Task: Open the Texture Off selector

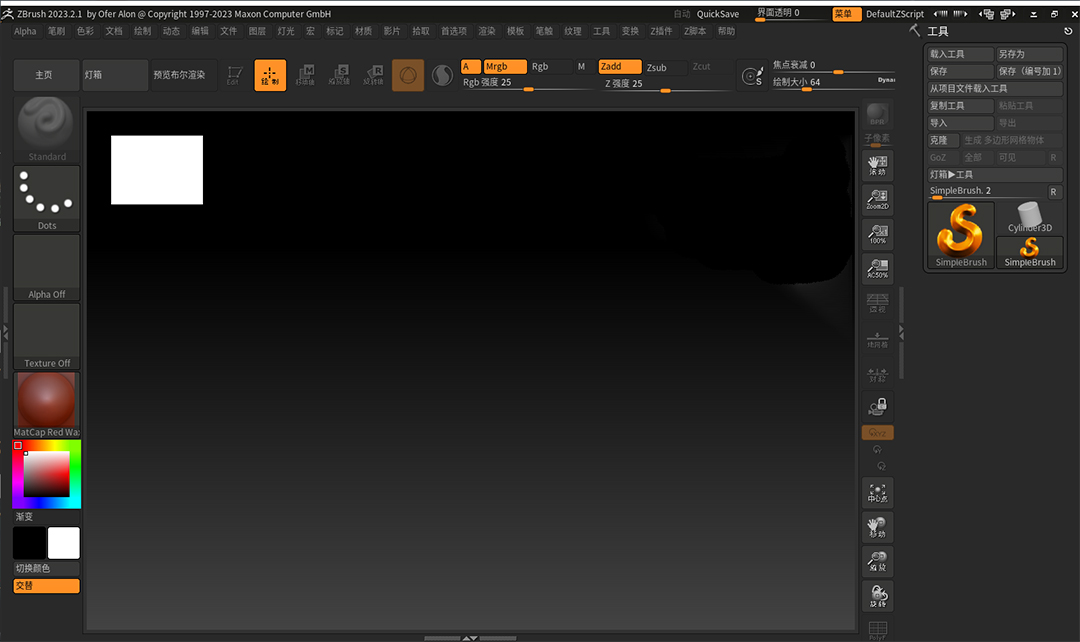Action: (47, 336)
